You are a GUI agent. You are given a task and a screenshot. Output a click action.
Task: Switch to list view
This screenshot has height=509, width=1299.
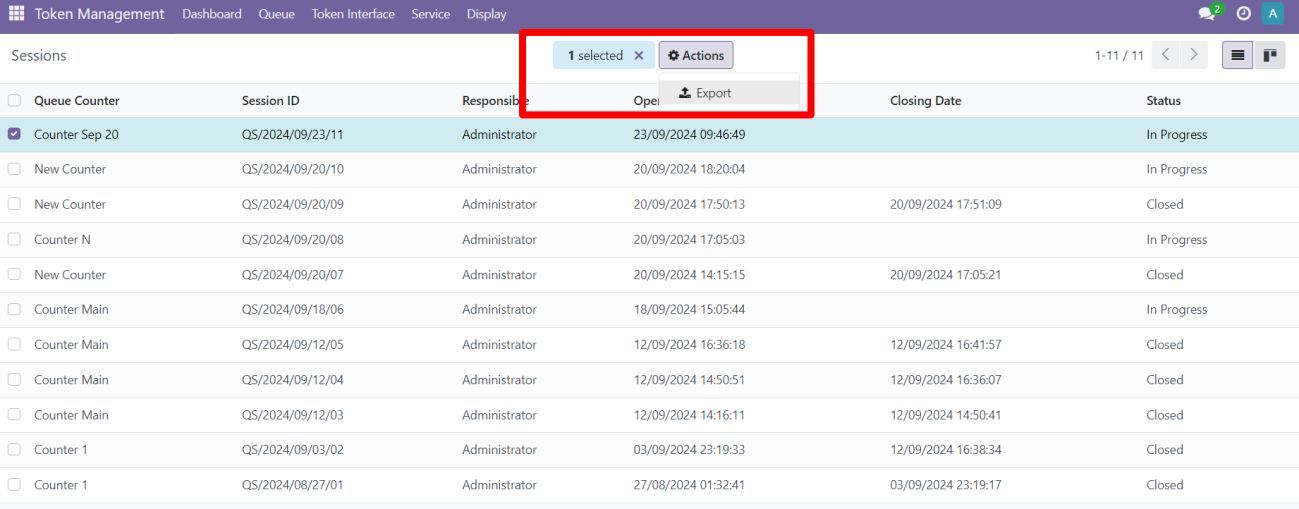coord(1237,55)
